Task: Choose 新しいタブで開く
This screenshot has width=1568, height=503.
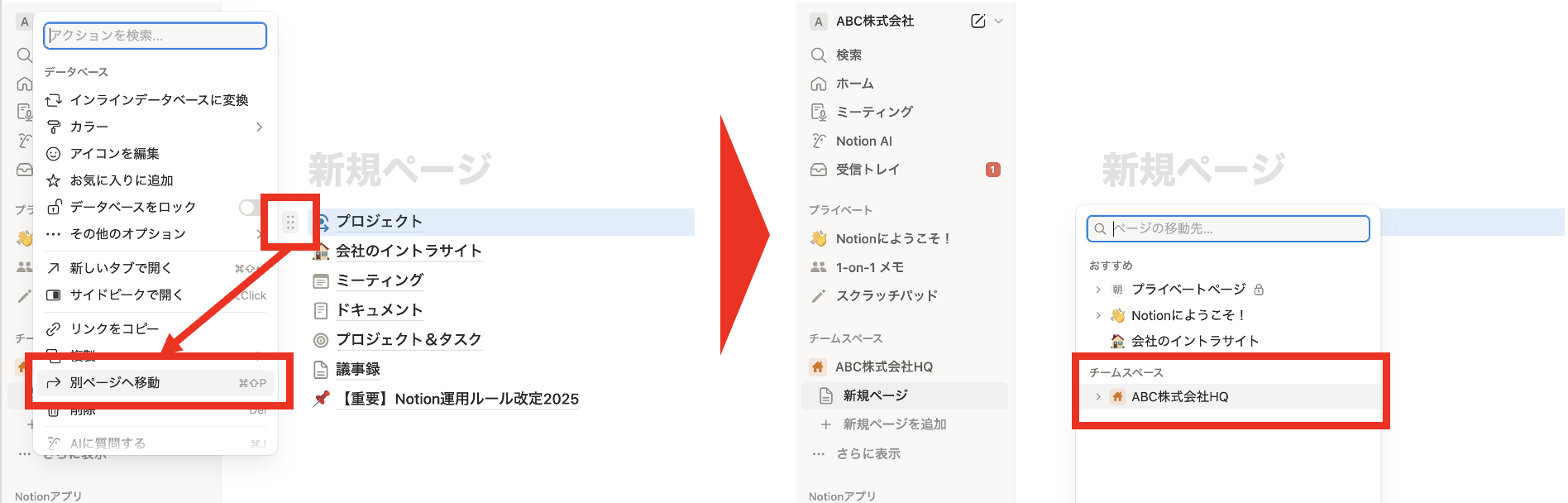Action: tap(155, 268)
